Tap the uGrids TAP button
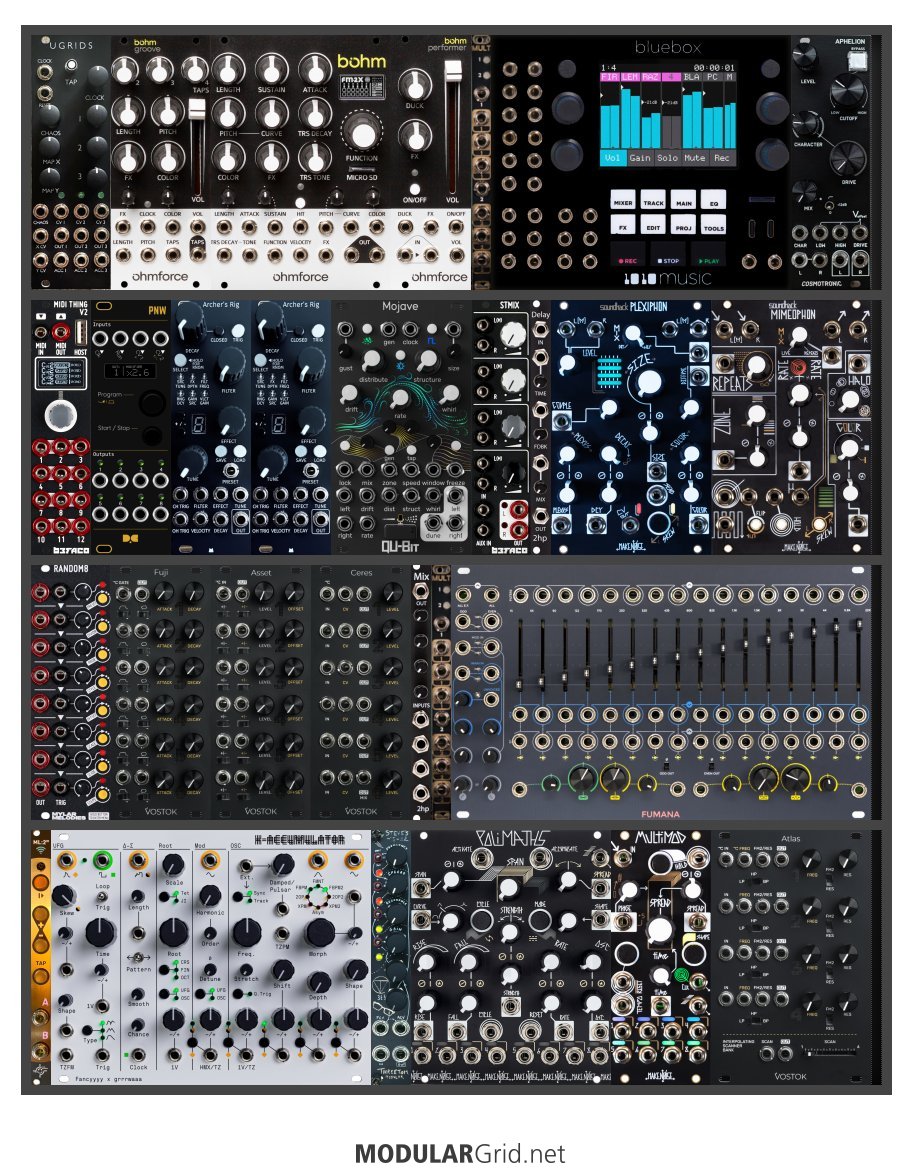The image size is (922, 1175). pyautogui.click(x=72, y=65)
